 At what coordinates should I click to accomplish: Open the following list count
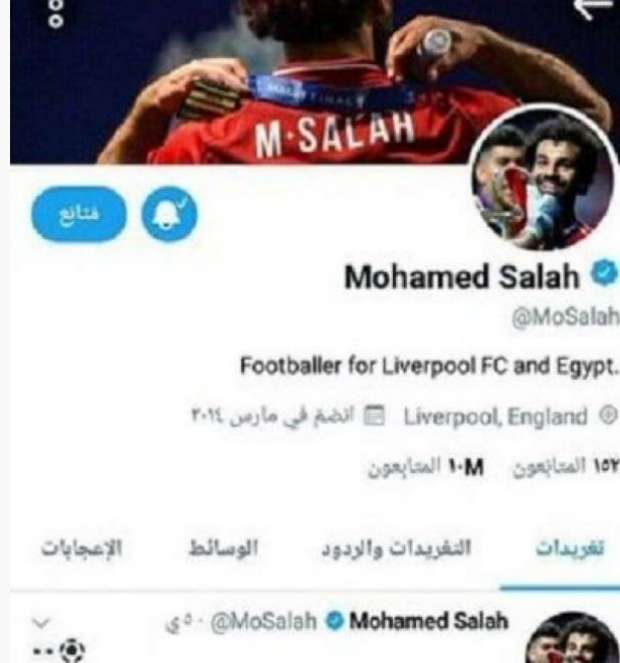(566, 466)
